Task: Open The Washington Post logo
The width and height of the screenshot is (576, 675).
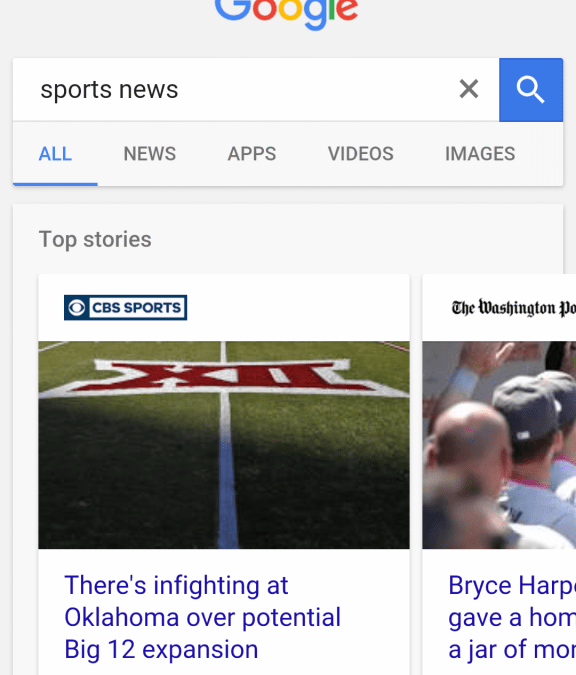Action: coord(514,308)
